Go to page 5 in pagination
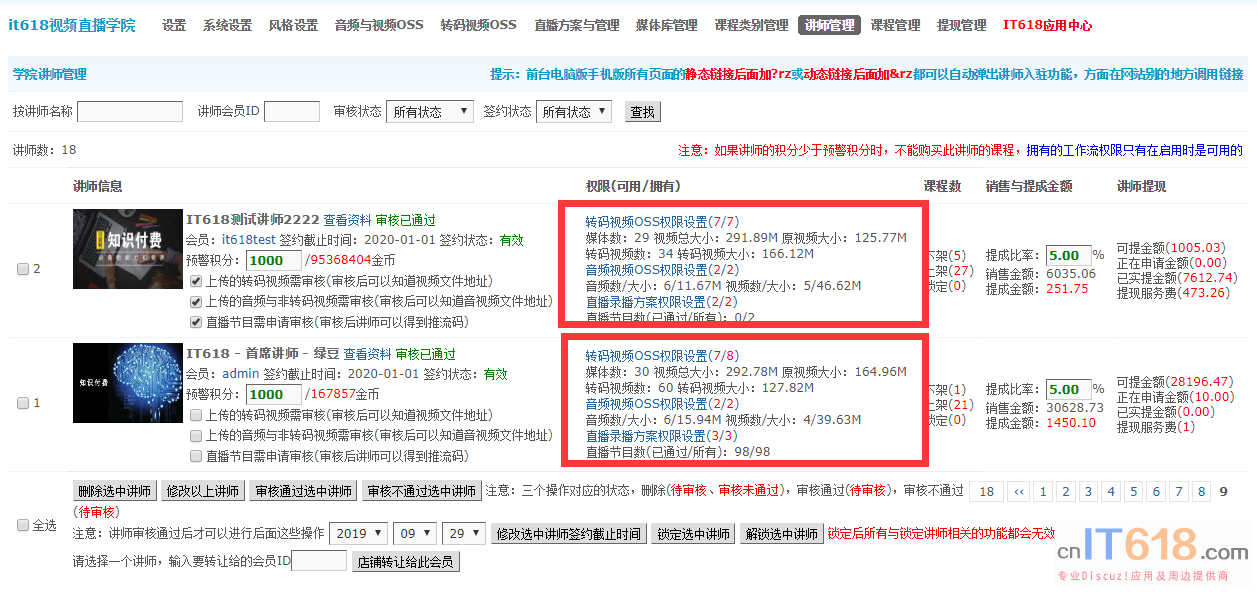1257x592 pixels. tap(1133, 491)
